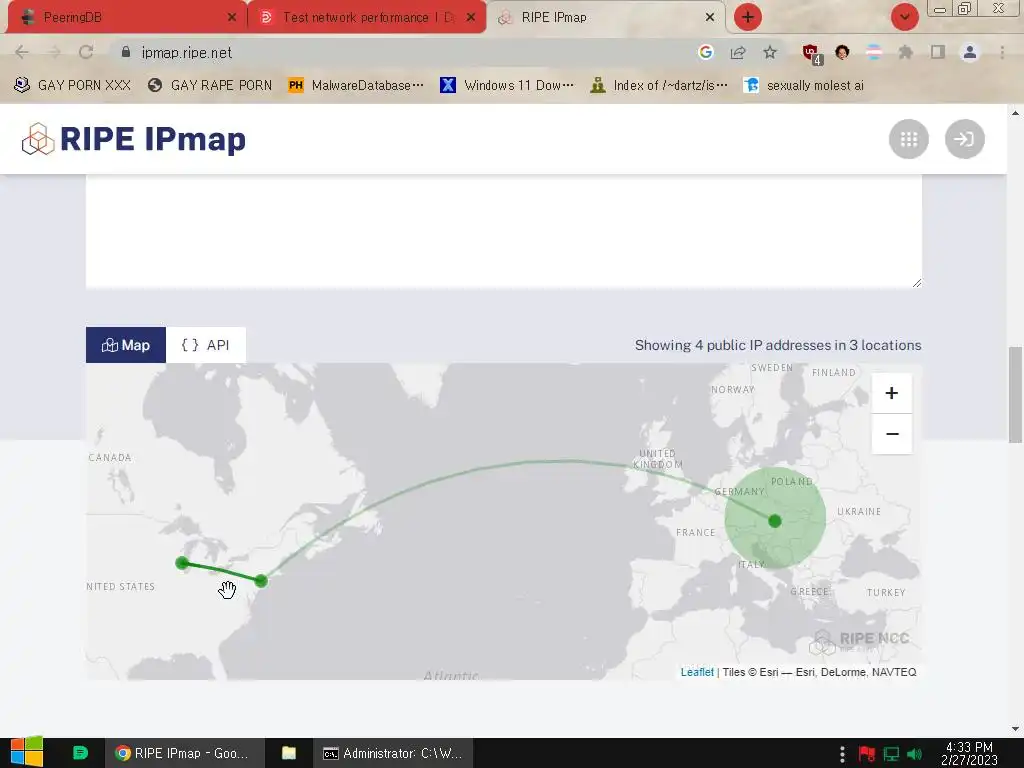Select the Map tab
Image resolution: width=1024 pixels, height=768 pixels.
tap(126, 345)
